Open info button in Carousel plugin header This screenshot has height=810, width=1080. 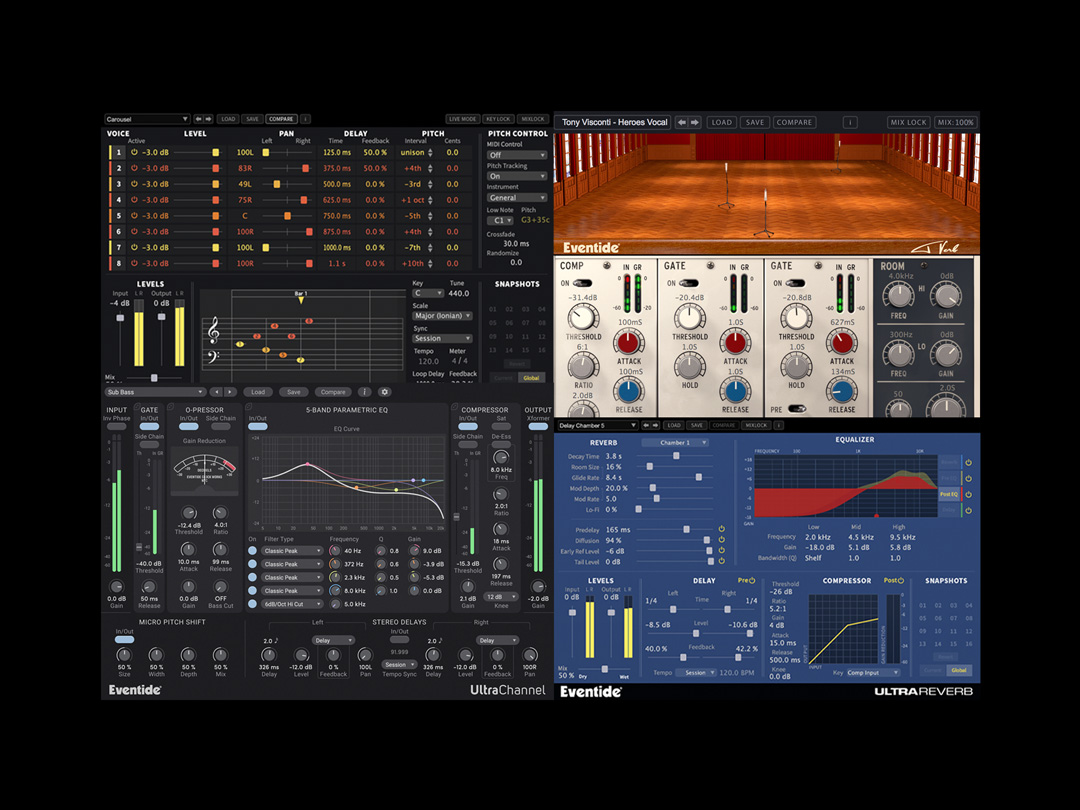coord(305,119)
